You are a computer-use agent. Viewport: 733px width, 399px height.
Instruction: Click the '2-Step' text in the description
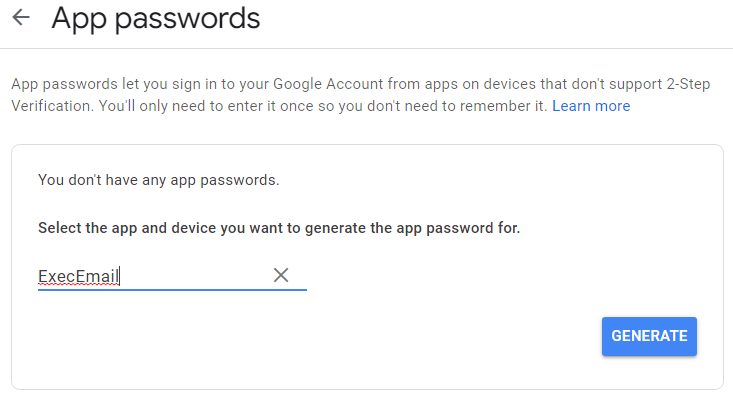click(x=688, y=84)
